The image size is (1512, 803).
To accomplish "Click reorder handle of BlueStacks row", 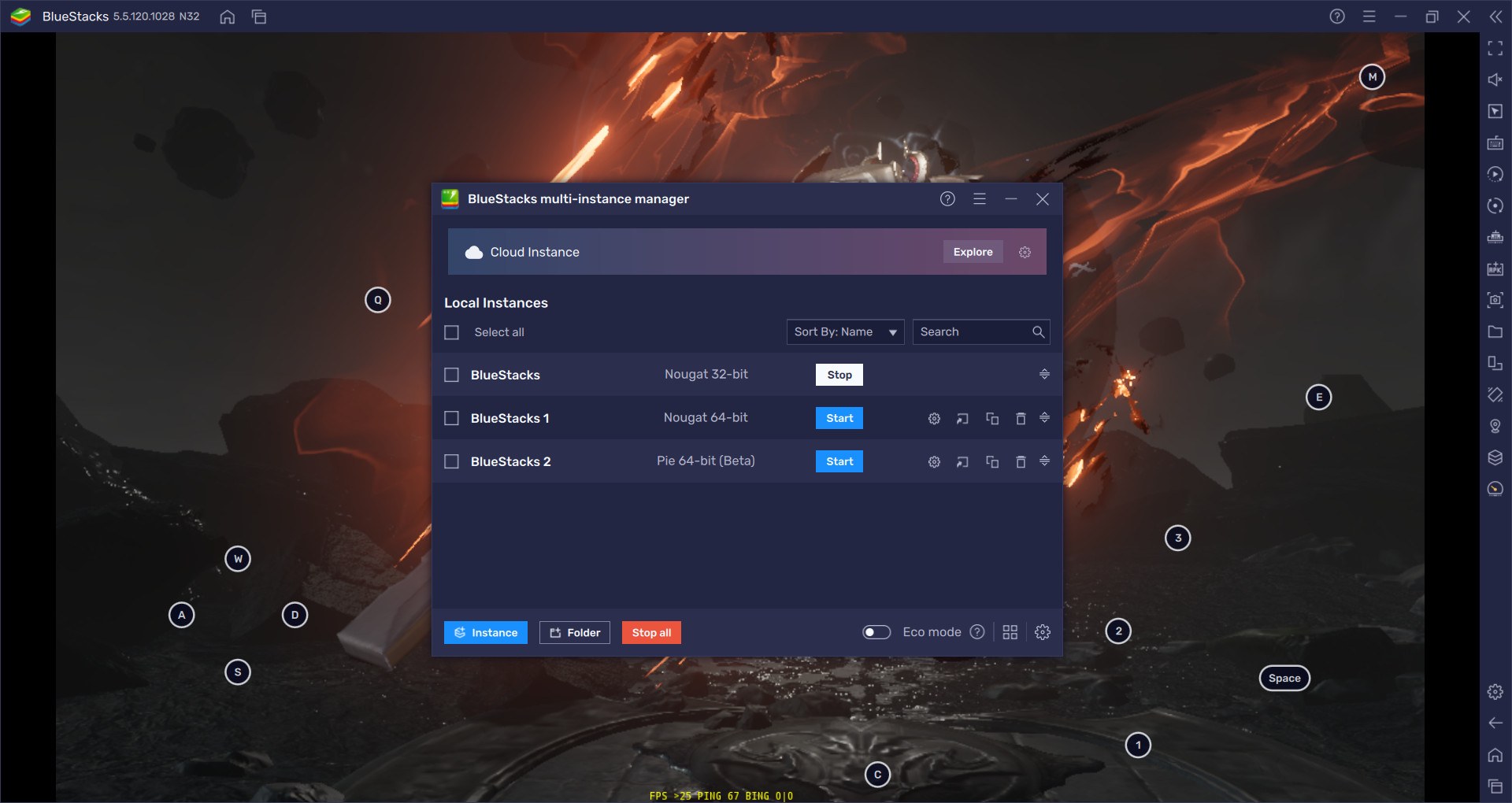I will [1044, 374].
